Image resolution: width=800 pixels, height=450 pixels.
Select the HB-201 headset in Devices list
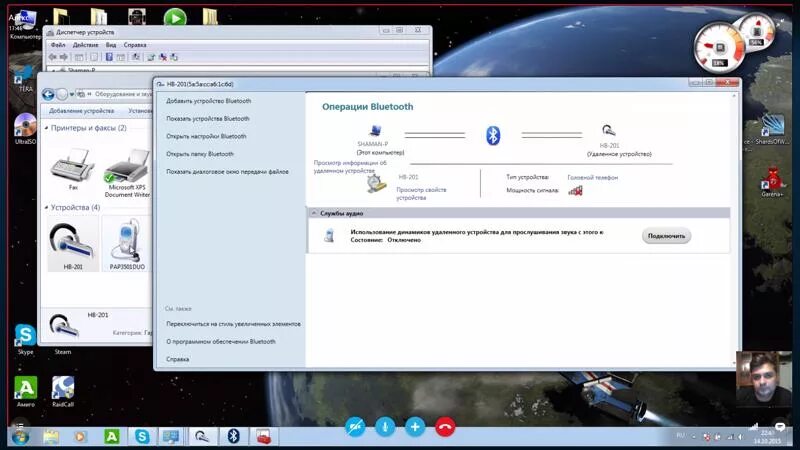click(73, 244)
